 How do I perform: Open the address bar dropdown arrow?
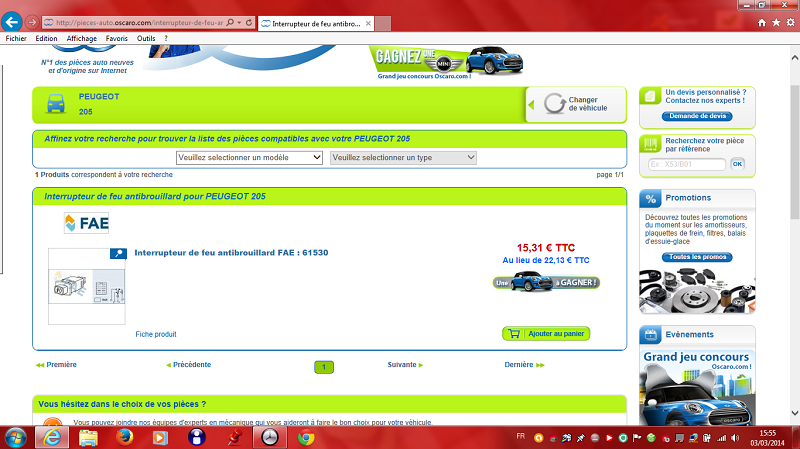(x=239, y=22)
